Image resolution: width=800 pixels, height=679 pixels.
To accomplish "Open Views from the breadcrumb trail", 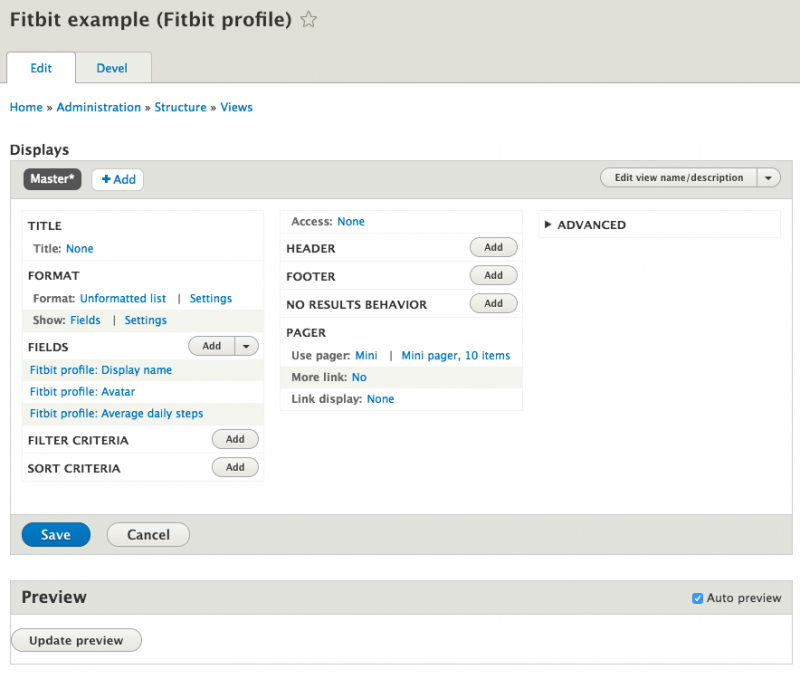I will point(236,107).
